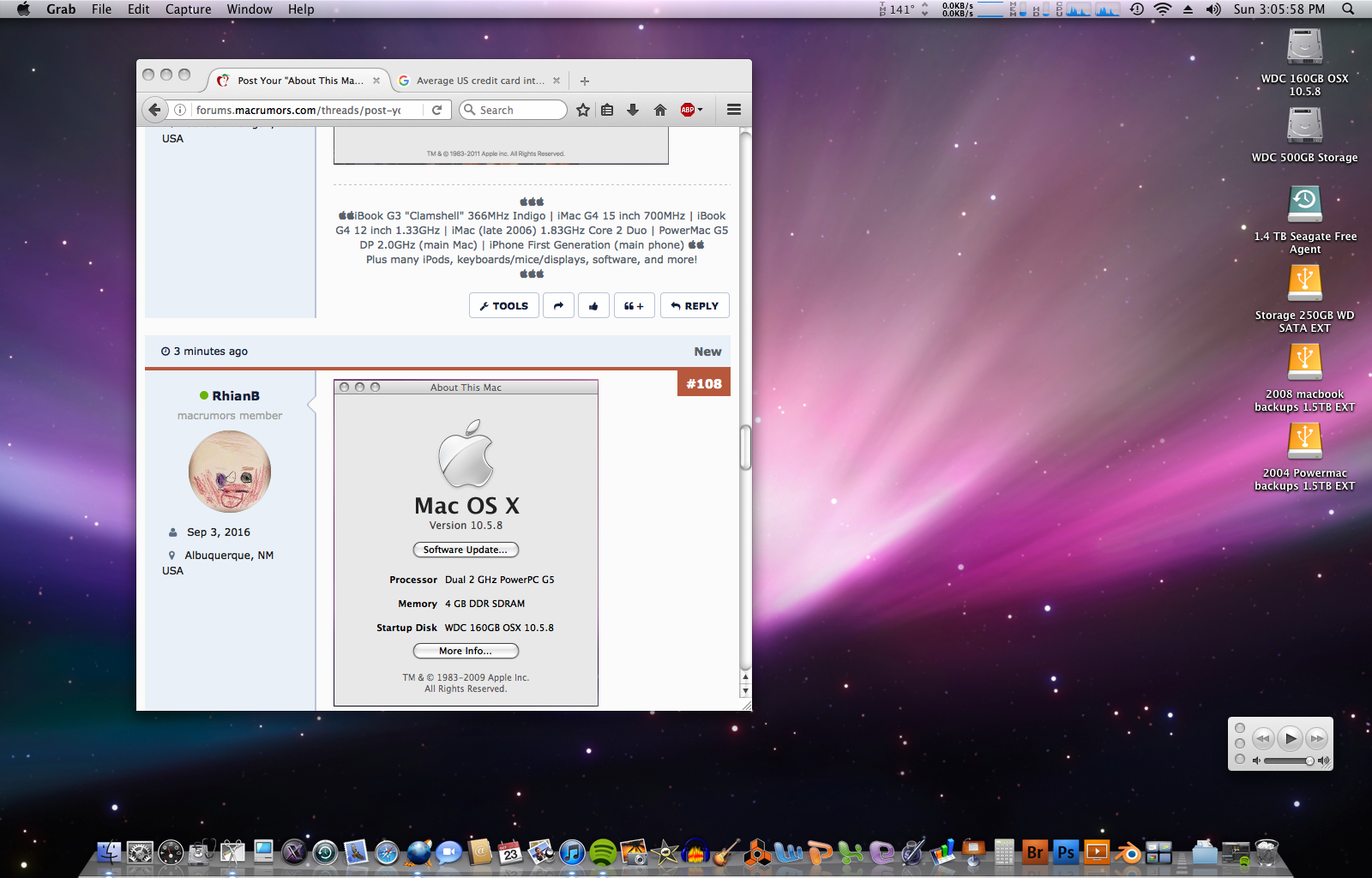Switch to Average US credit card tab
The height and width of the screenshot is (878, 1372).
click(480, 81)
